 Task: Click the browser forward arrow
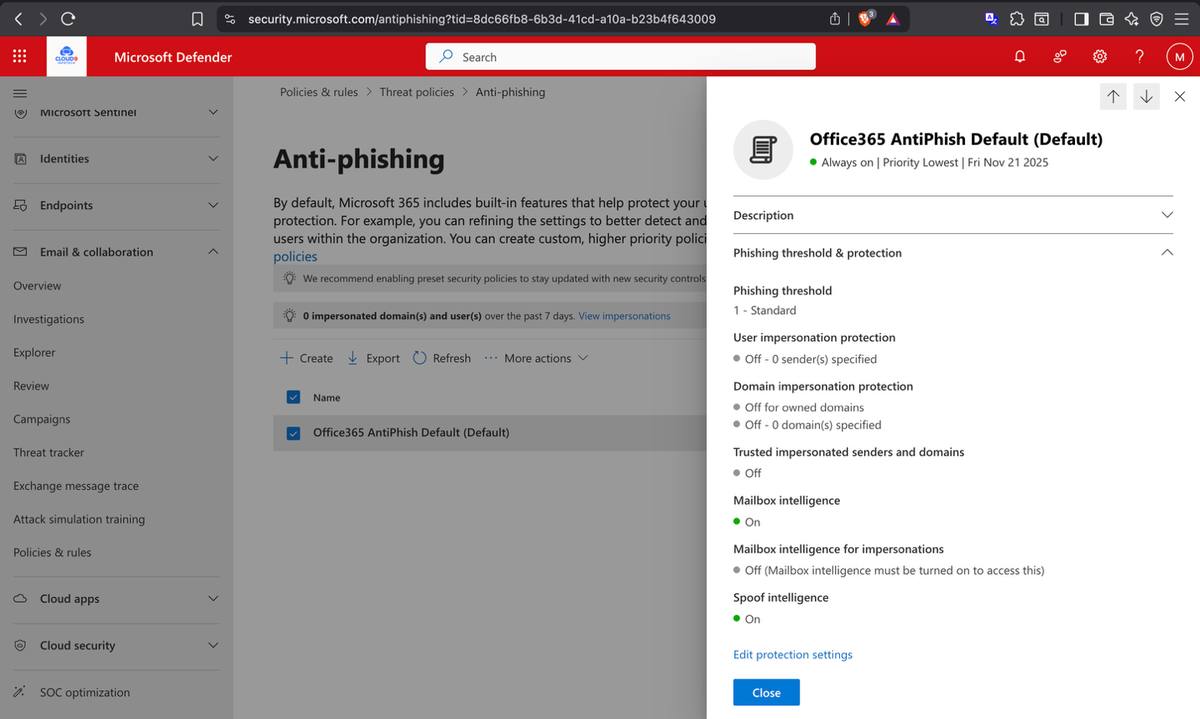coord(42,18)
